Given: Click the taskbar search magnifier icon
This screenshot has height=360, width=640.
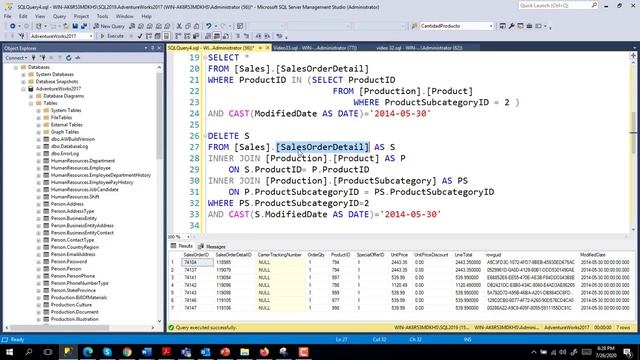Looking at the screenshot, I should [29, 352].
